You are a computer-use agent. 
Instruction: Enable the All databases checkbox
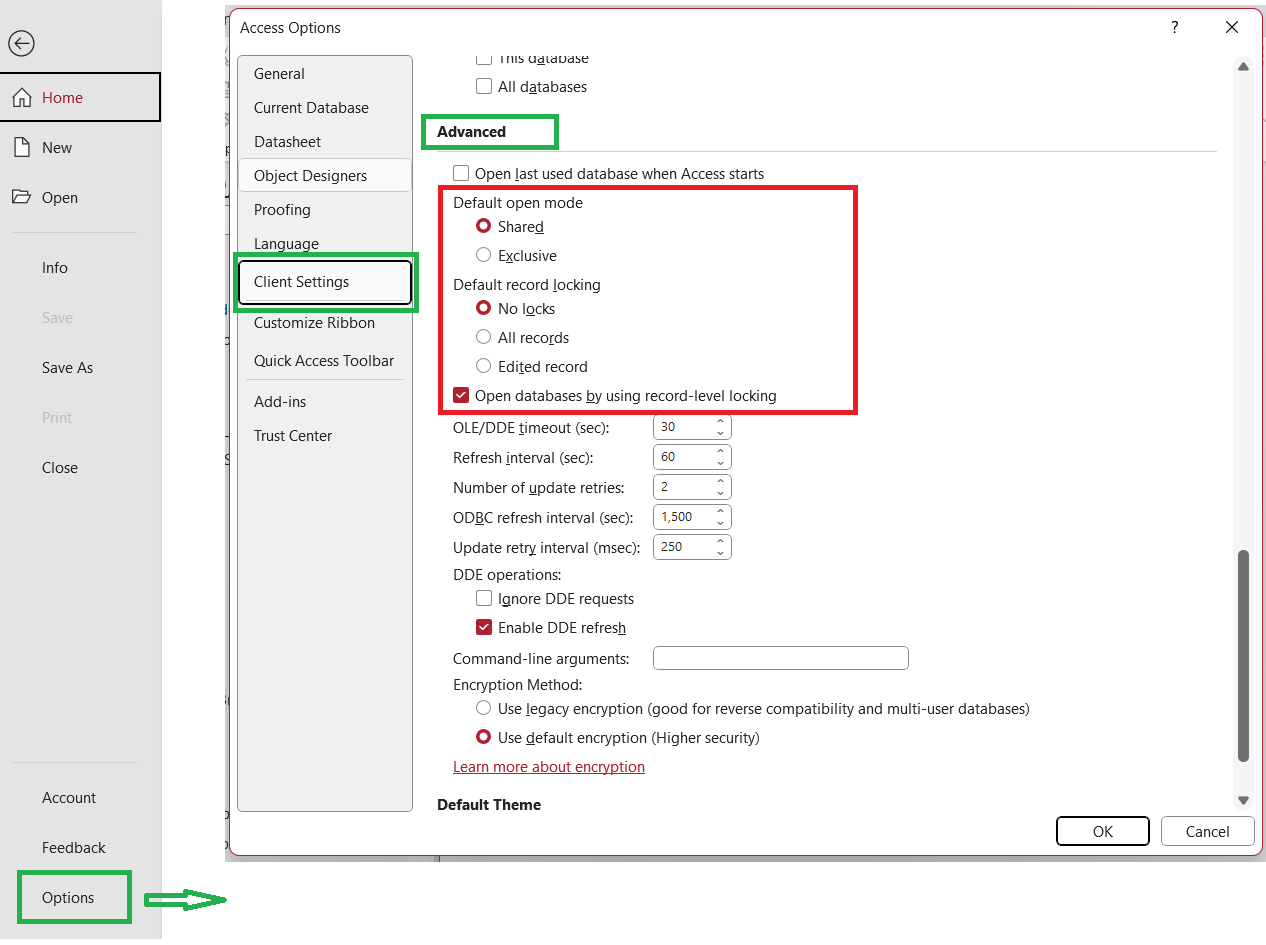pyautogui.click(x=484, y=87)
